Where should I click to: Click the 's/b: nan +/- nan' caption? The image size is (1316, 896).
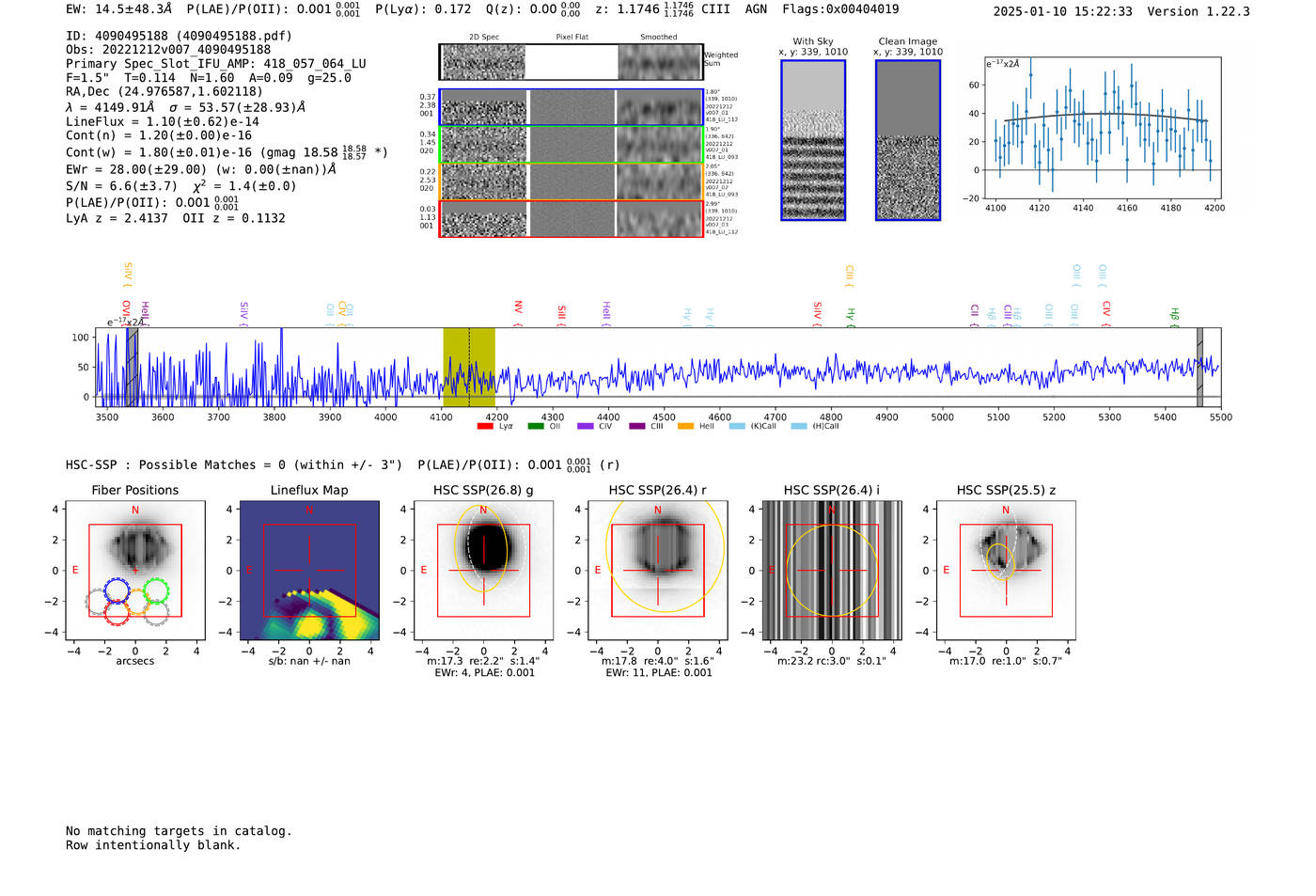(309, 661)
